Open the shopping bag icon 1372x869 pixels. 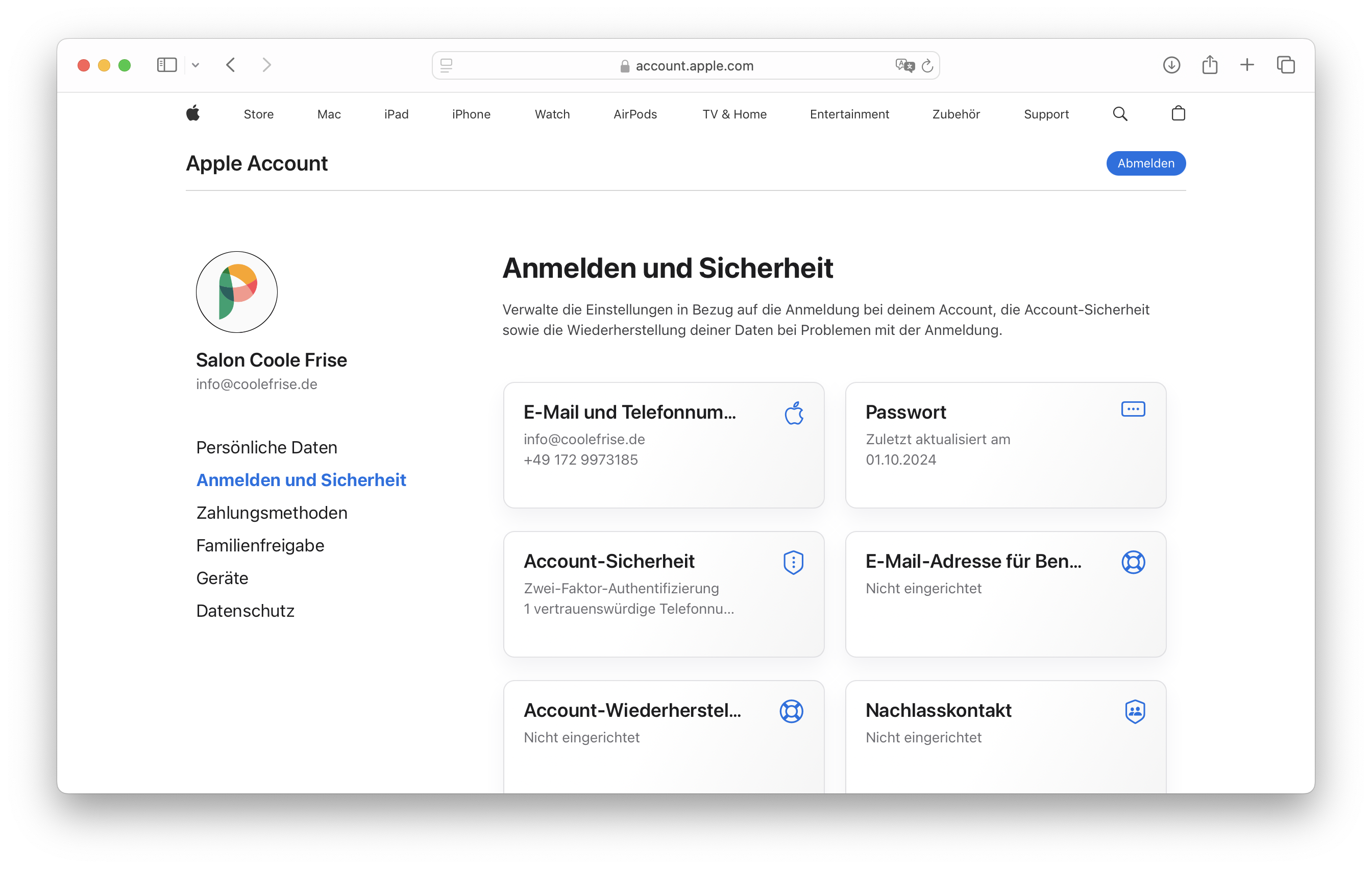click(x=1178, y=113)
